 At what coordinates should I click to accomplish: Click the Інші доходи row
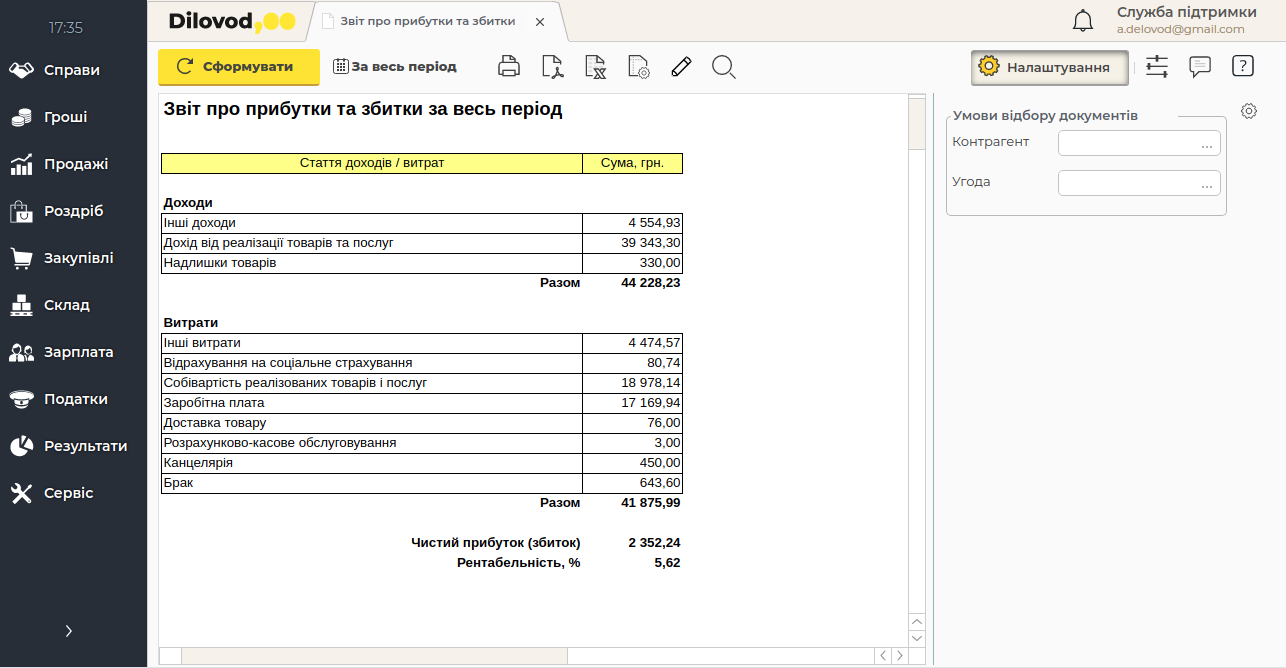click(x=422, y=223)
